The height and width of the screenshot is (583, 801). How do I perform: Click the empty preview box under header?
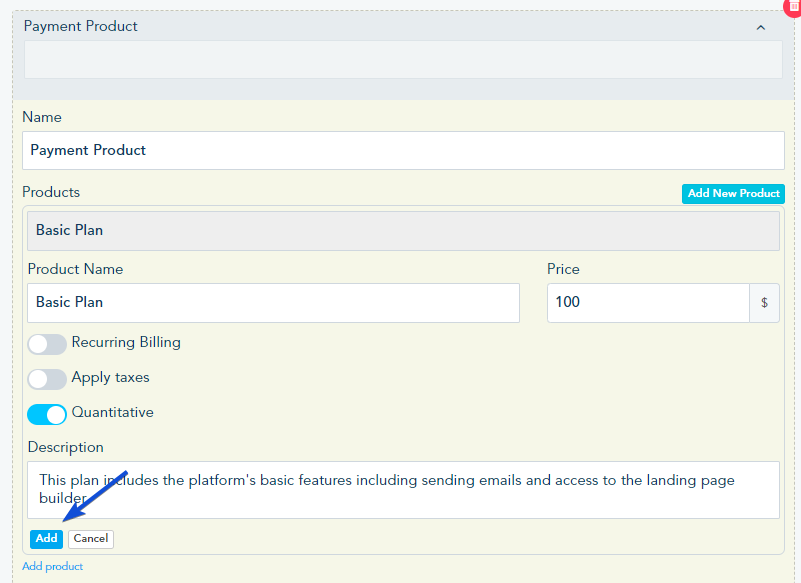(x=403, y=60)
